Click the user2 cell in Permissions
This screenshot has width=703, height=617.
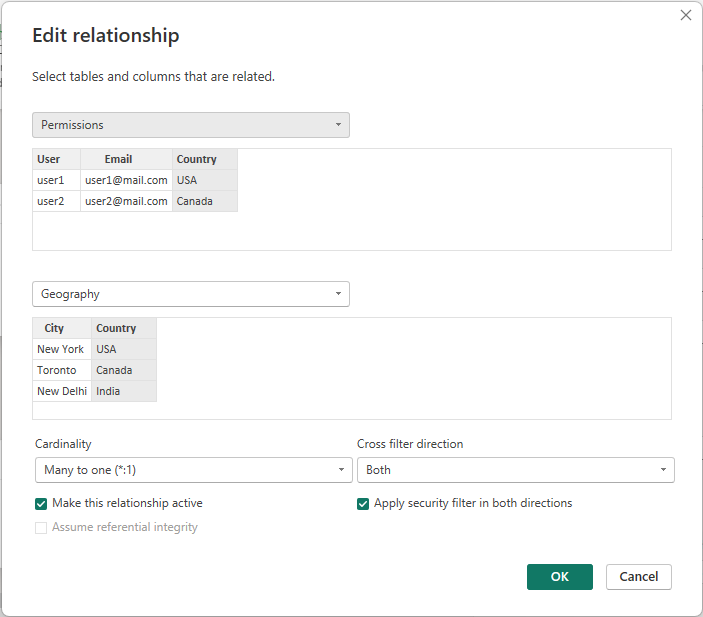tap(51, 201)
